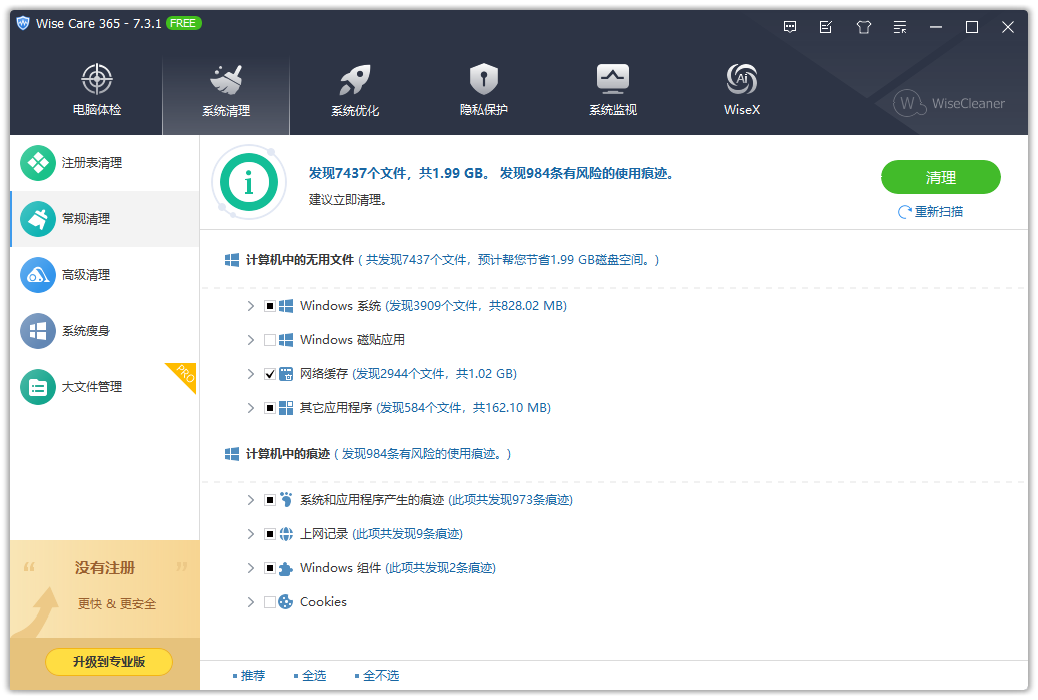Select 全不选 to deselect everything
The image size is (1038, 700).
coord(381,675)
